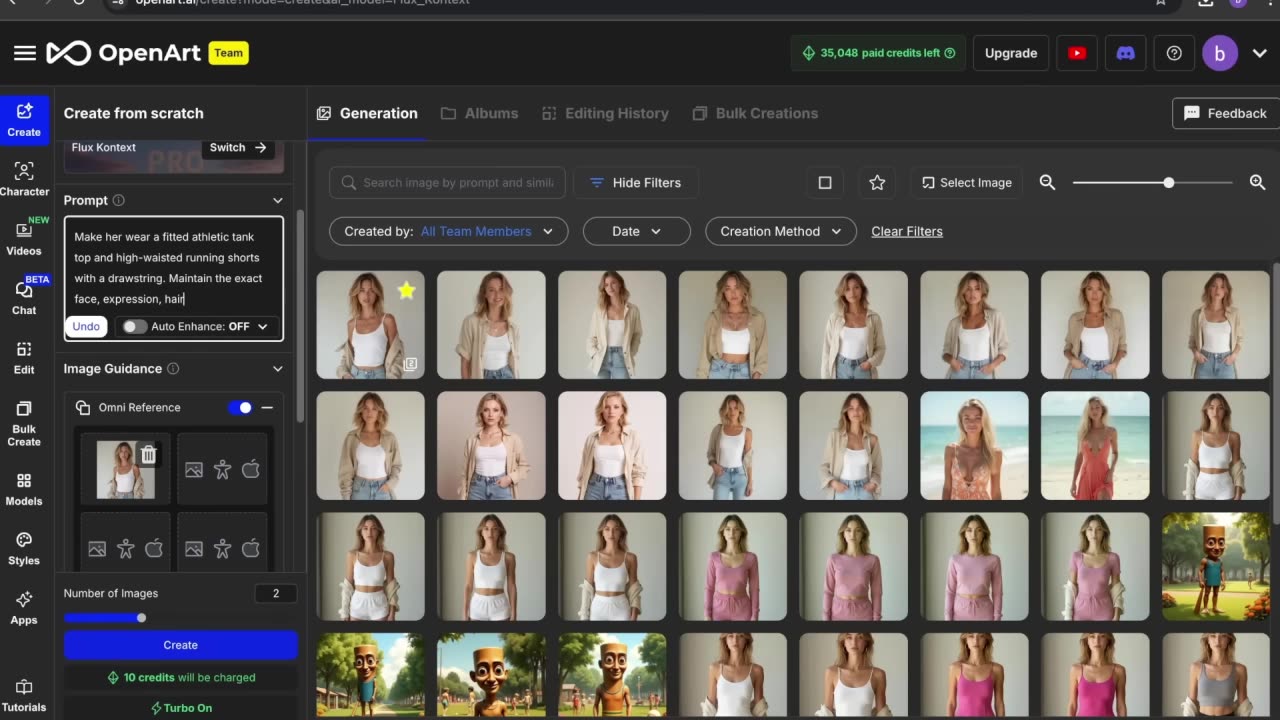Viewport: 1280px width, 720px height.
Task: Select Create in the left sidebar
Action: coord(24,120)
